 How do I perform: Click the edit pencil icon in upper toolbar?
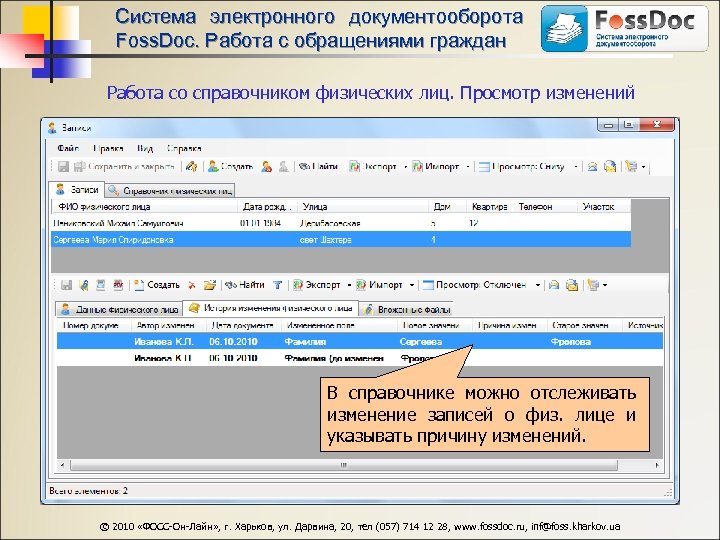191,167
